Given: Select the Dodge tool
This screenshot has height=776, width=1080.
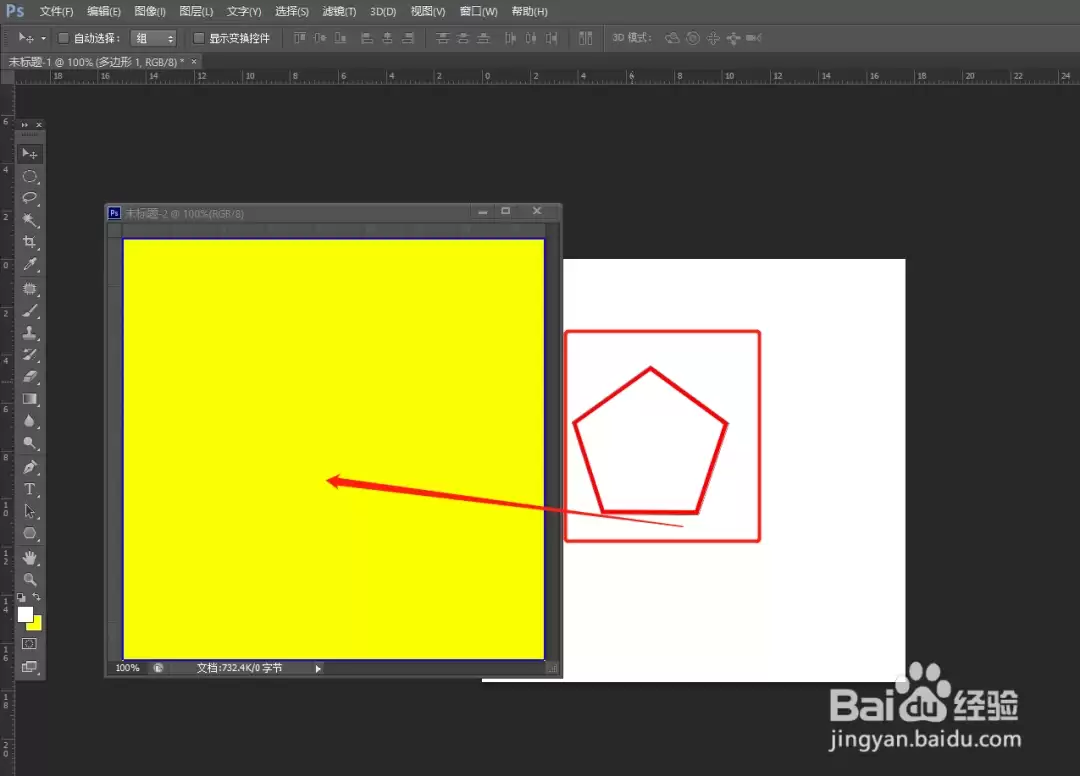Looking at the screenshot, I should pos(30,443).
